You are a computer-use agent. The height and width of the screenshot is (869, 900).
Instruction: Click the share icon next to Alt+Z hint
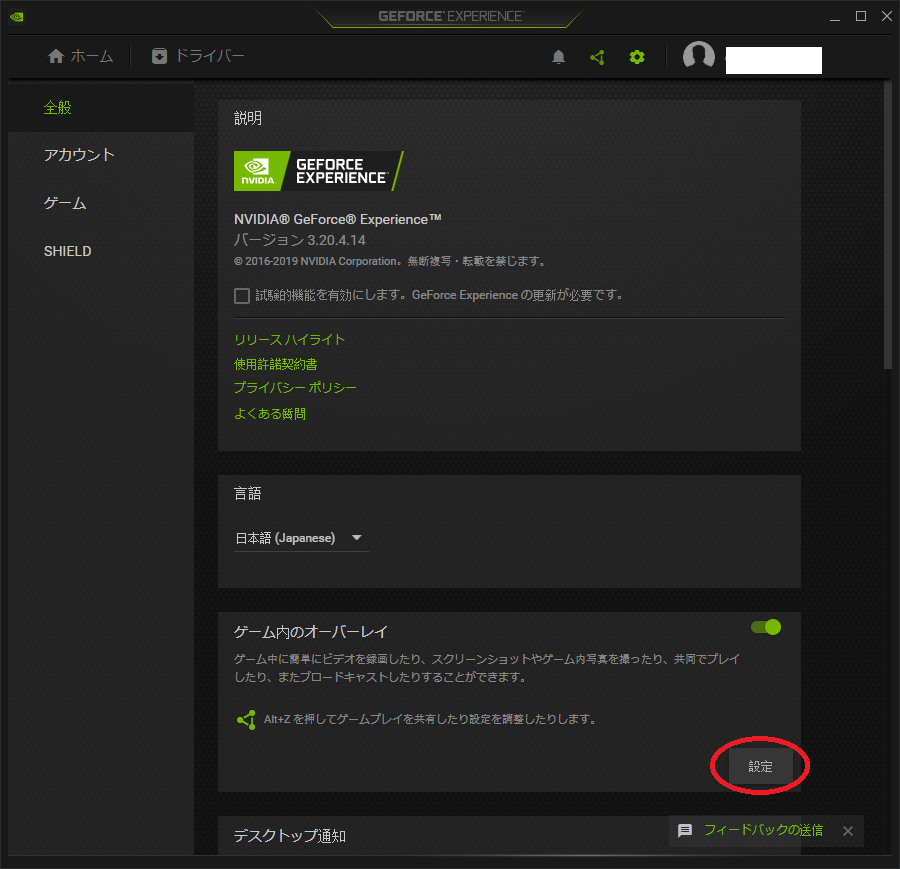246,720
